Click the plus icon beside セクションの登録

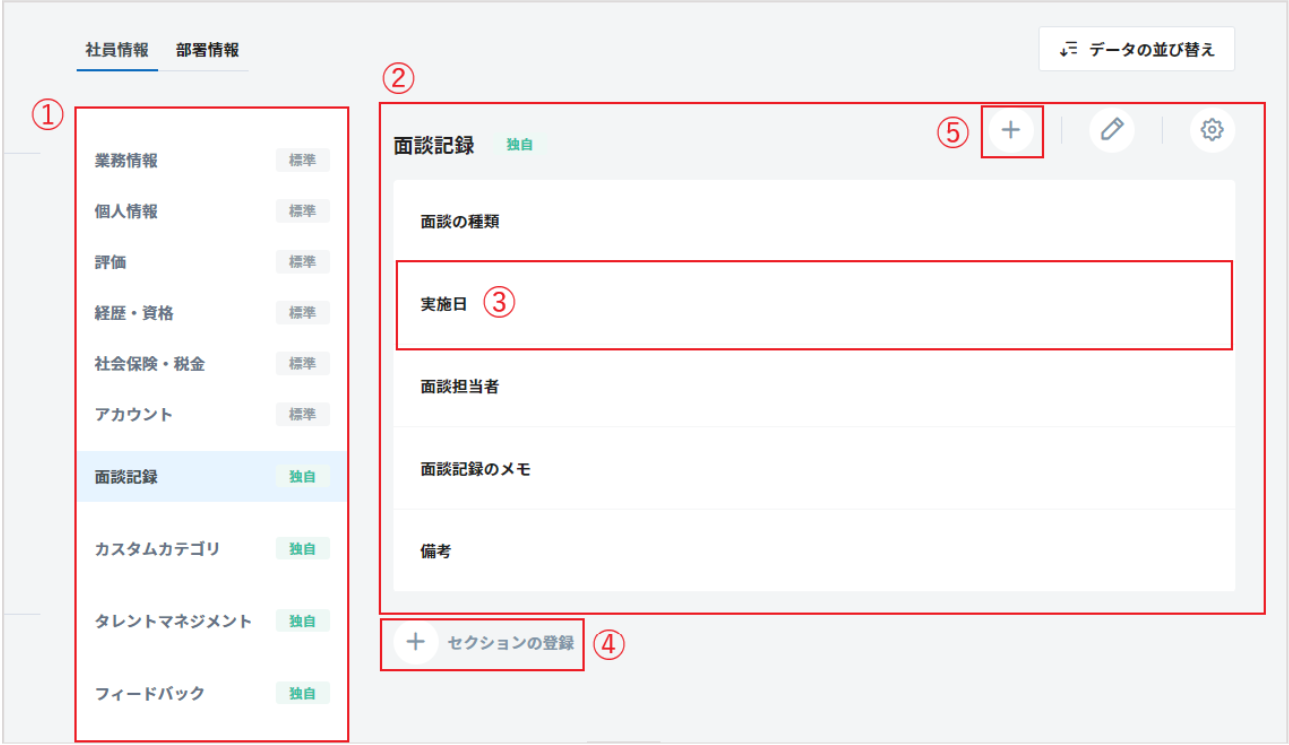pos(416,643)
